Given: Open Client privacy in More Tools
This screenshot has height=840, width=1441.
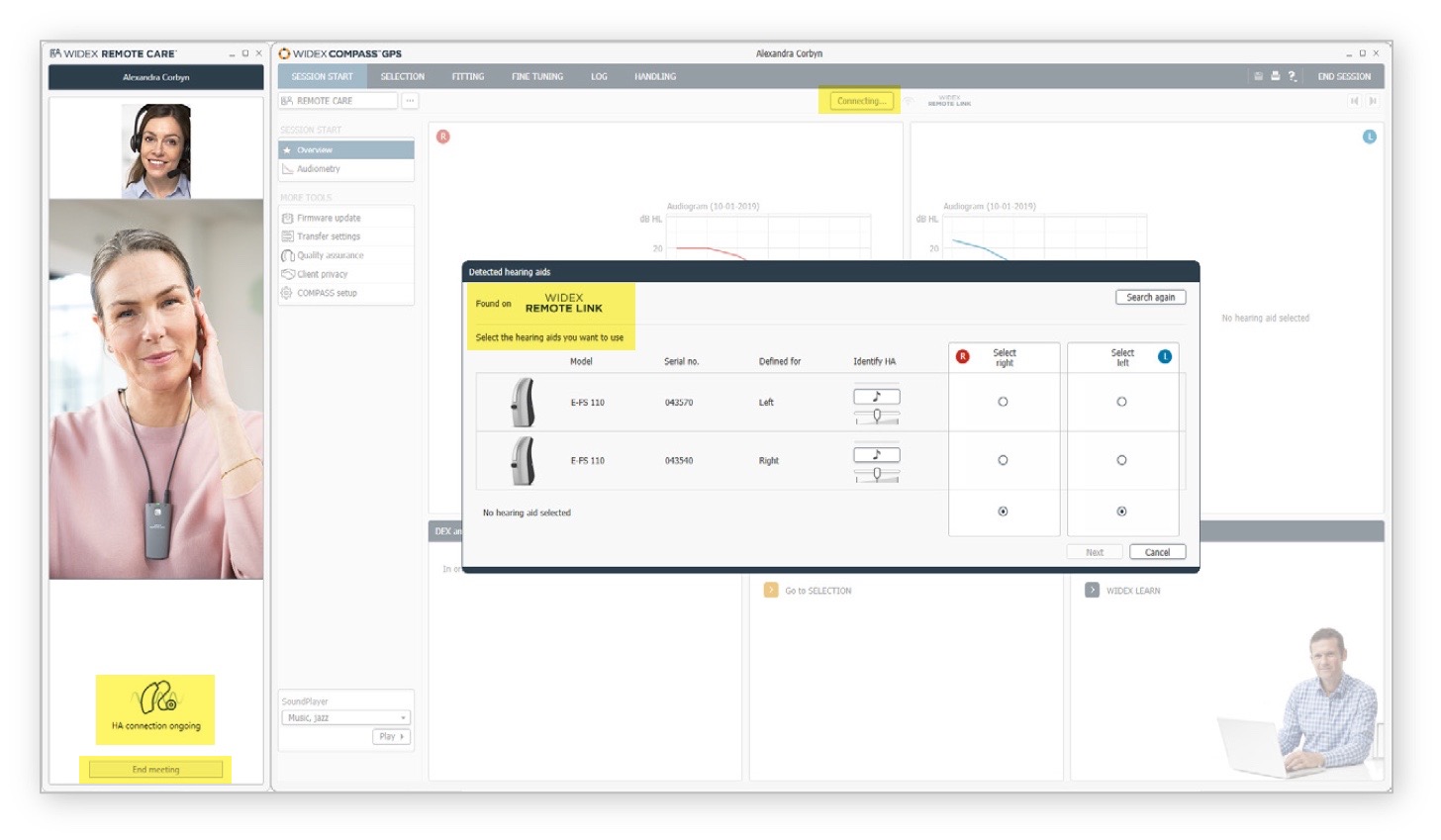Looking at the screenshot, I should (346, 274).
